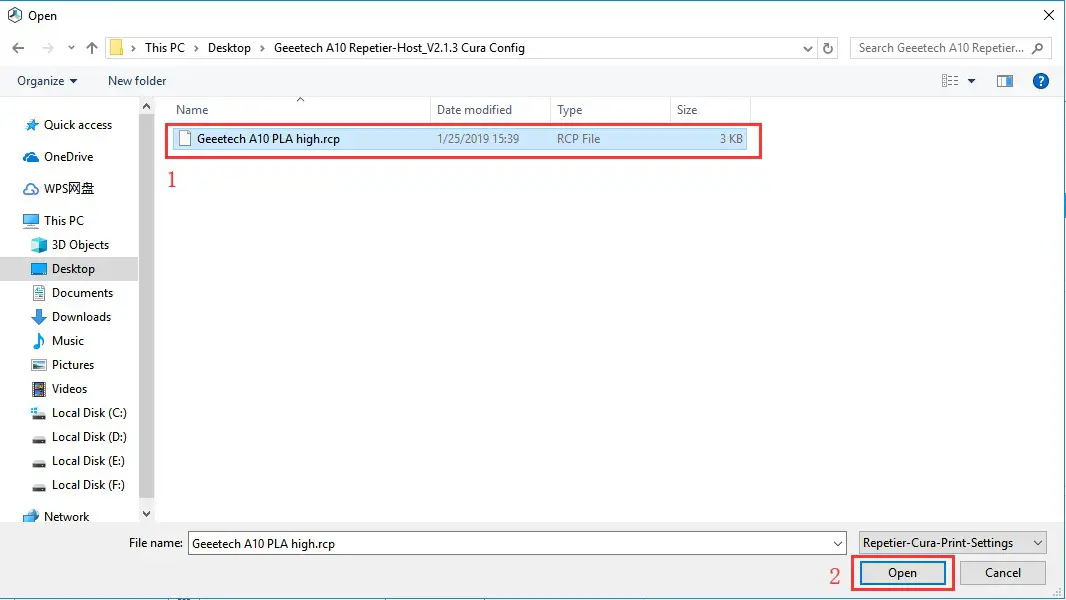Select Geeetech A10 PLA high.rcp file
This screenshot has height=600, width=1066.
460,139
